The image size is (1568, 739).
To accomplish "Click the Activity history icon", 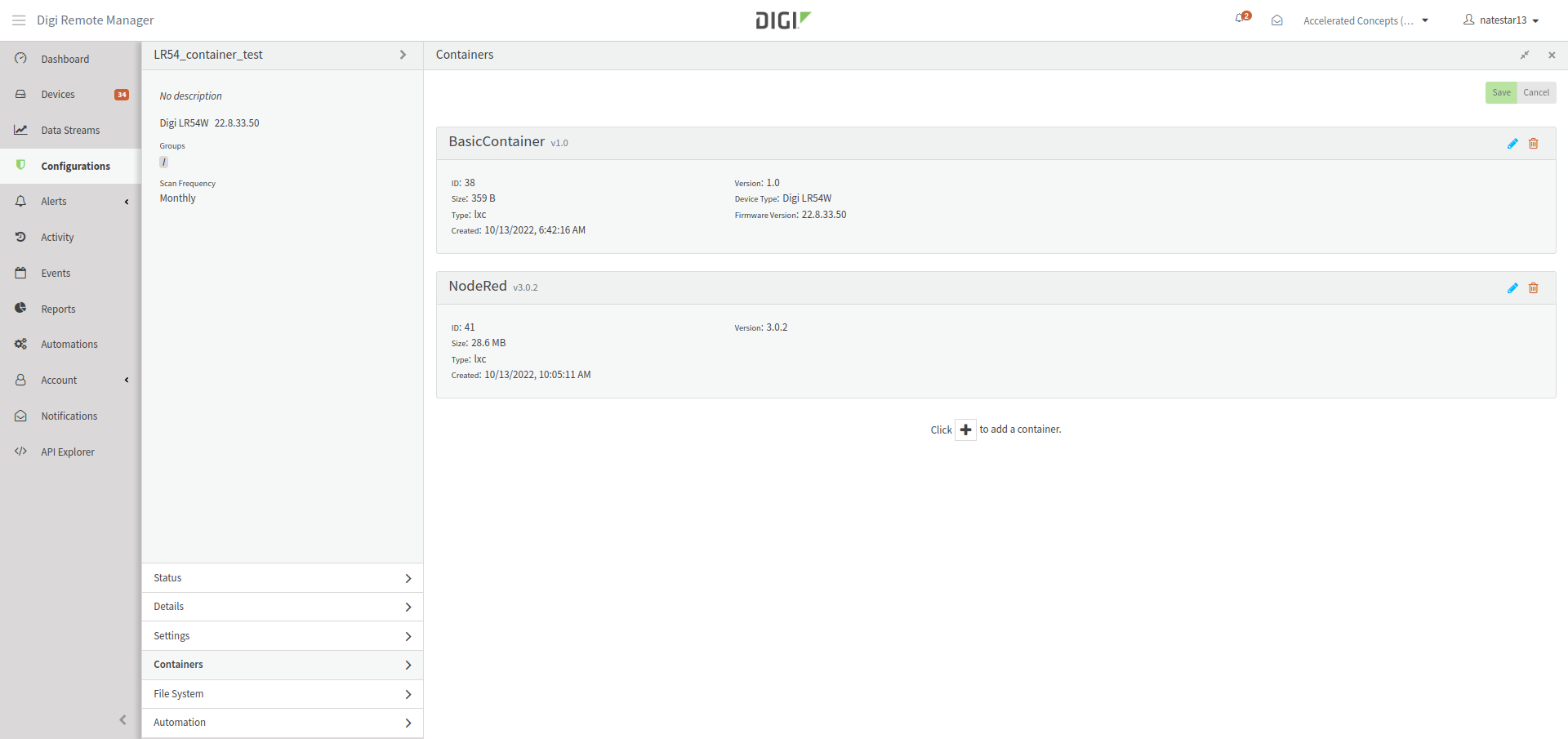I will coord(21,237).
